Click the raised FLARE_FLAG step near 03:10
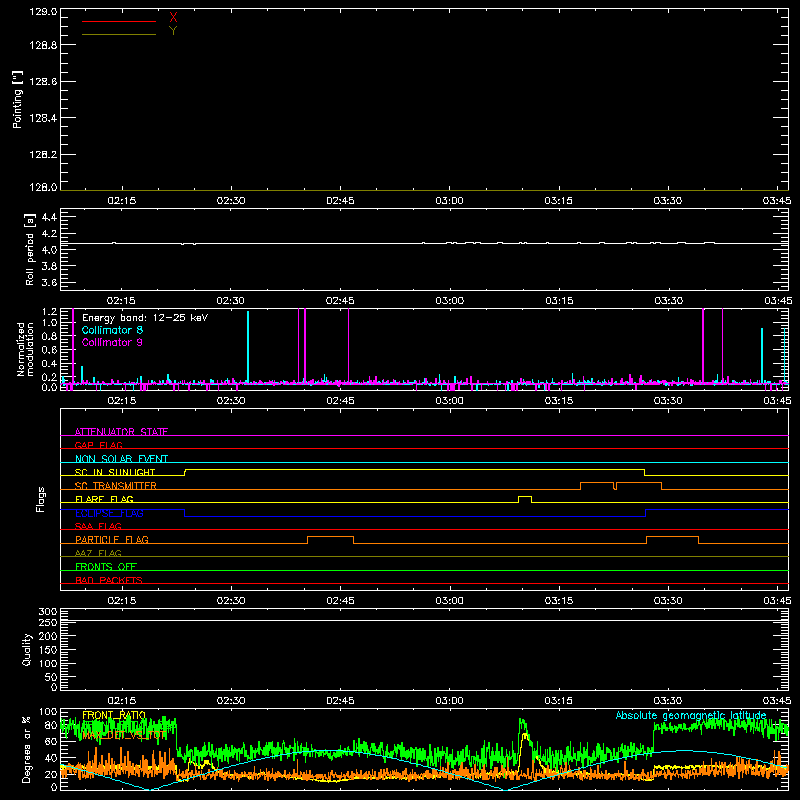 (525, 496)
